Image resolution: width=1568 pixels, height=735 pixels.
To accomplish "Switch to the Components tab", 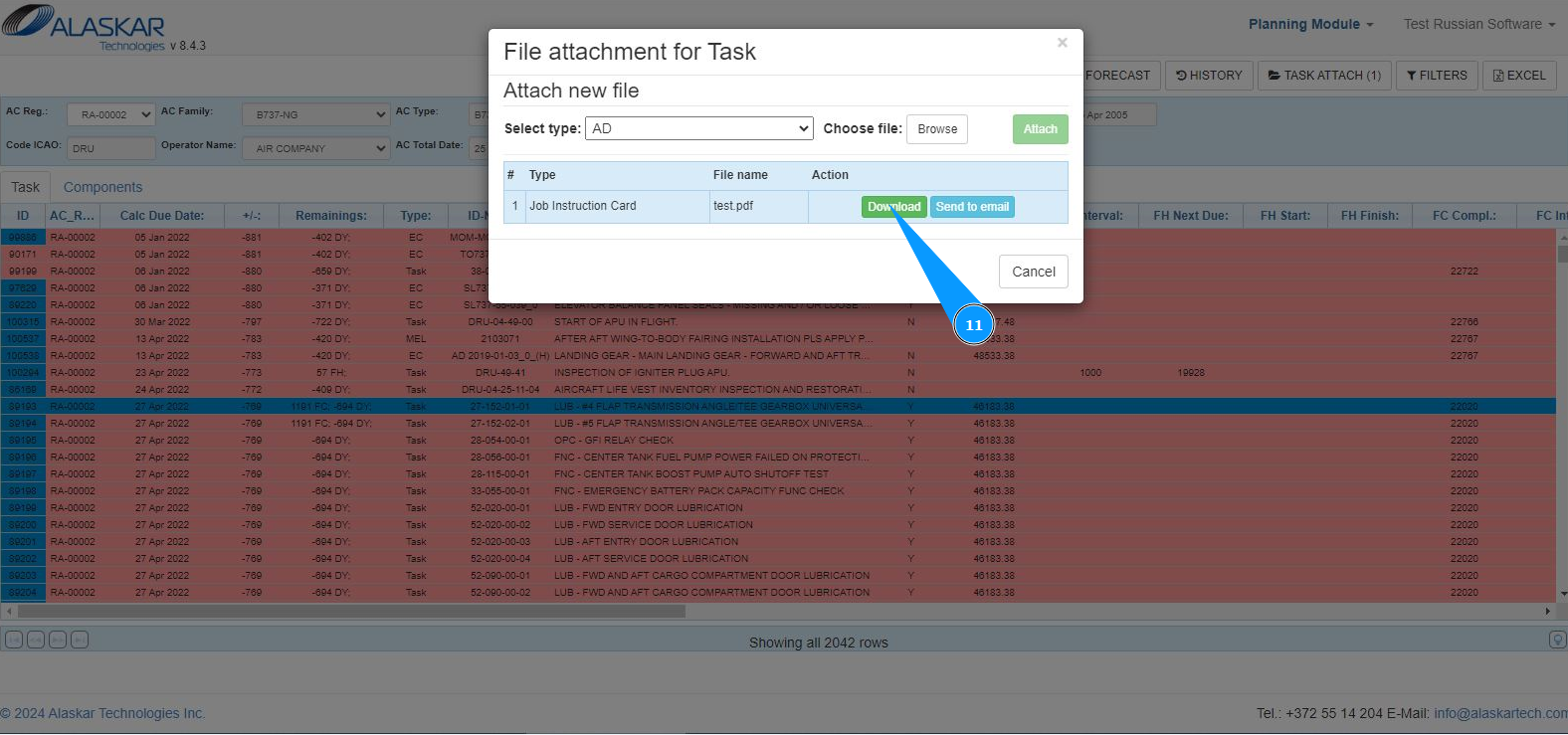I will 102,187.
